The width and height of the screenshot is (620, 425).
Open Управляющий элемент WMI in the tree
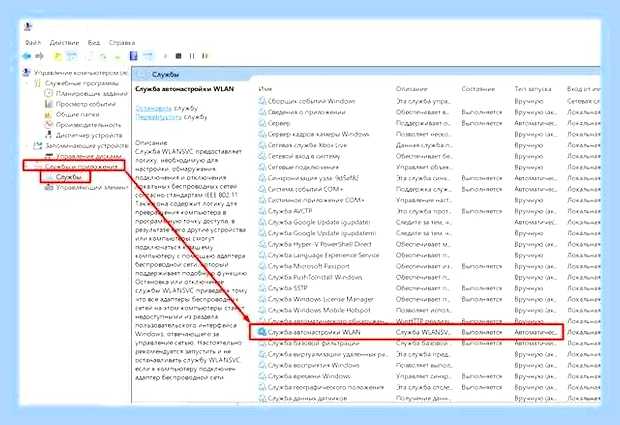pos(92,187)
